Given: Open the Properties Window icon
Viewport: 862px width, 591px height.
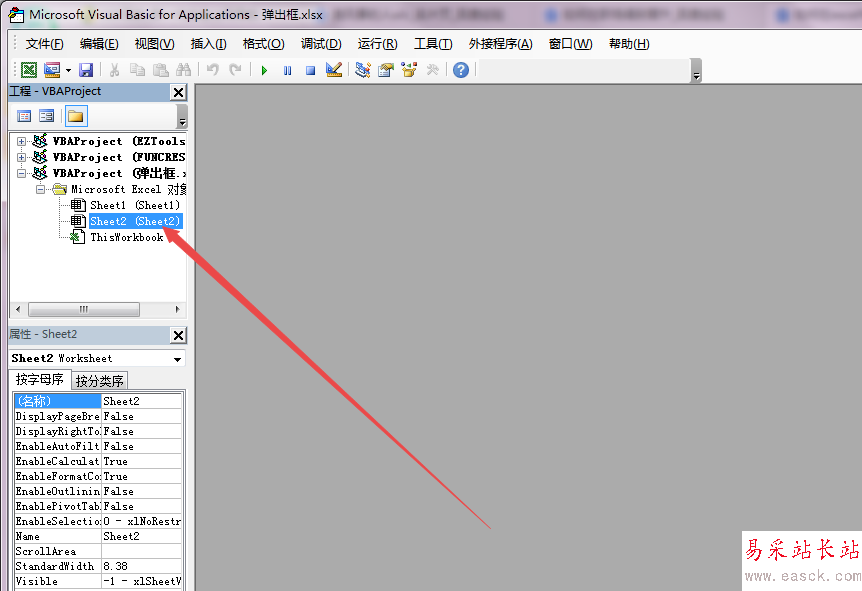Looking at the screenshot, I should point(386,70).
